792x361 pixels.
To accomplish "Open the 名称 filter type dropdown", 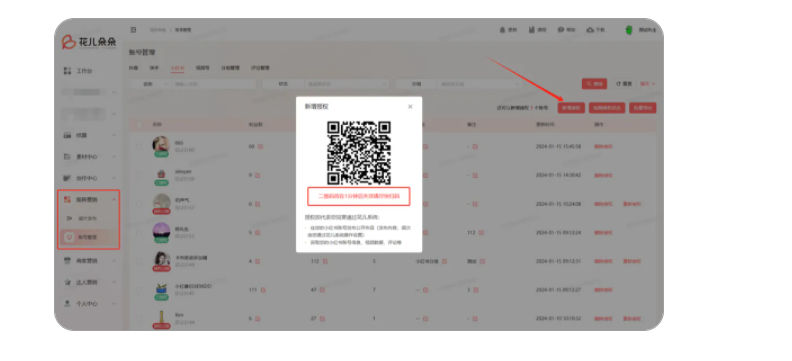I will point(150,84).
